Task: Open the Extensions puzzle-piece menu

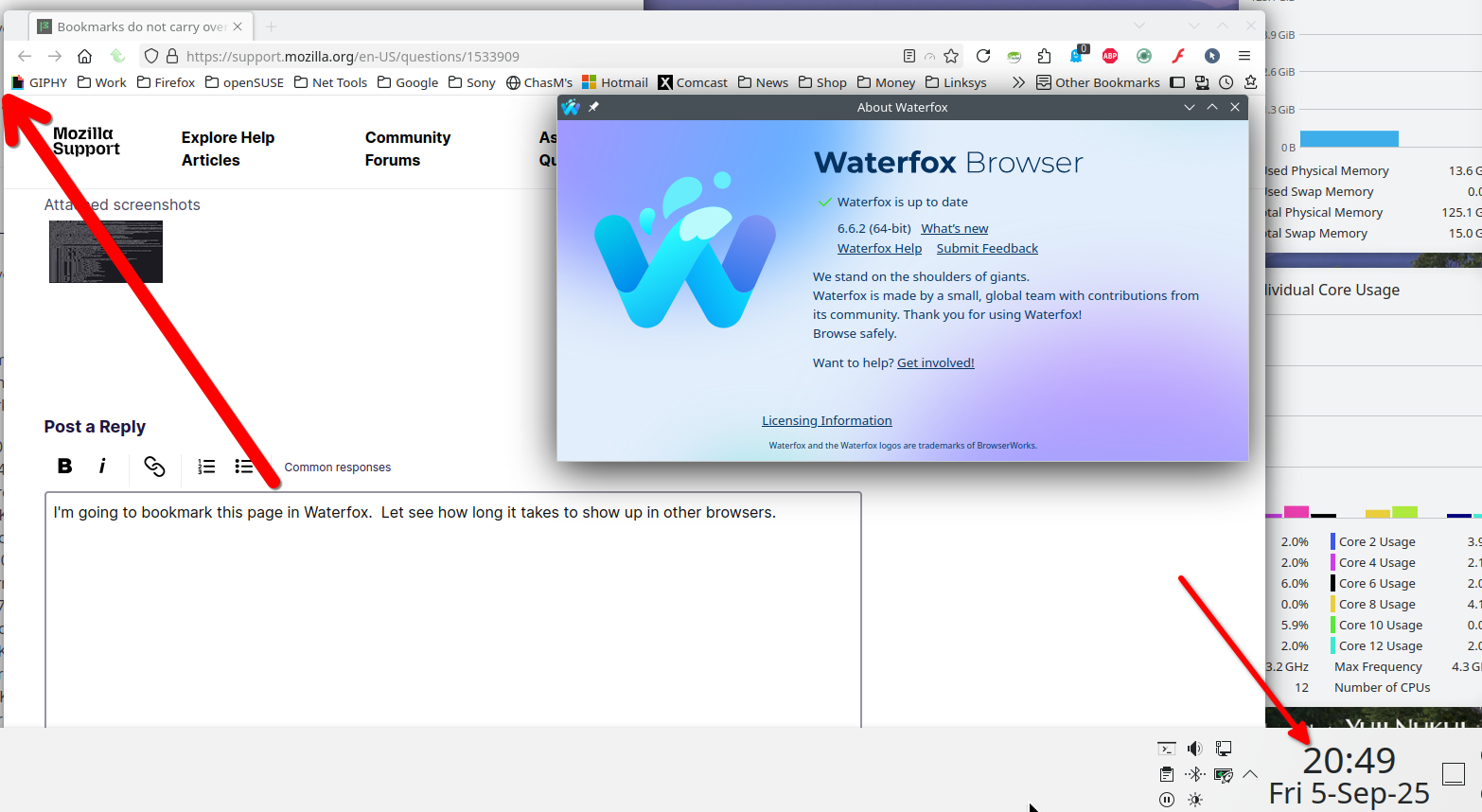Action: point(1044,56)
